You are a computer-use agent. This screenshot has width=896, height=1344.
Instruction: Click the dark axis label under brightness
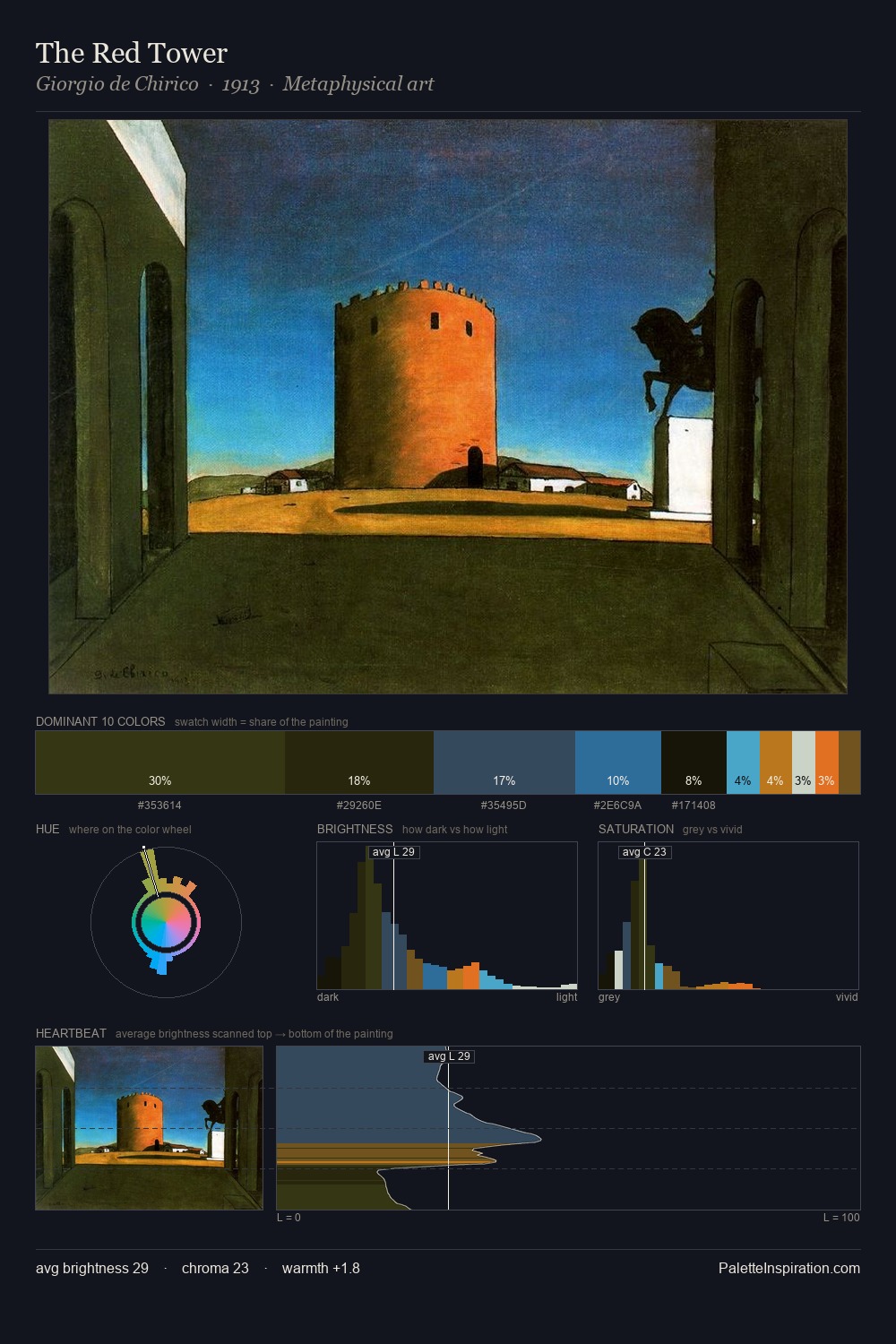pos(328,997)
